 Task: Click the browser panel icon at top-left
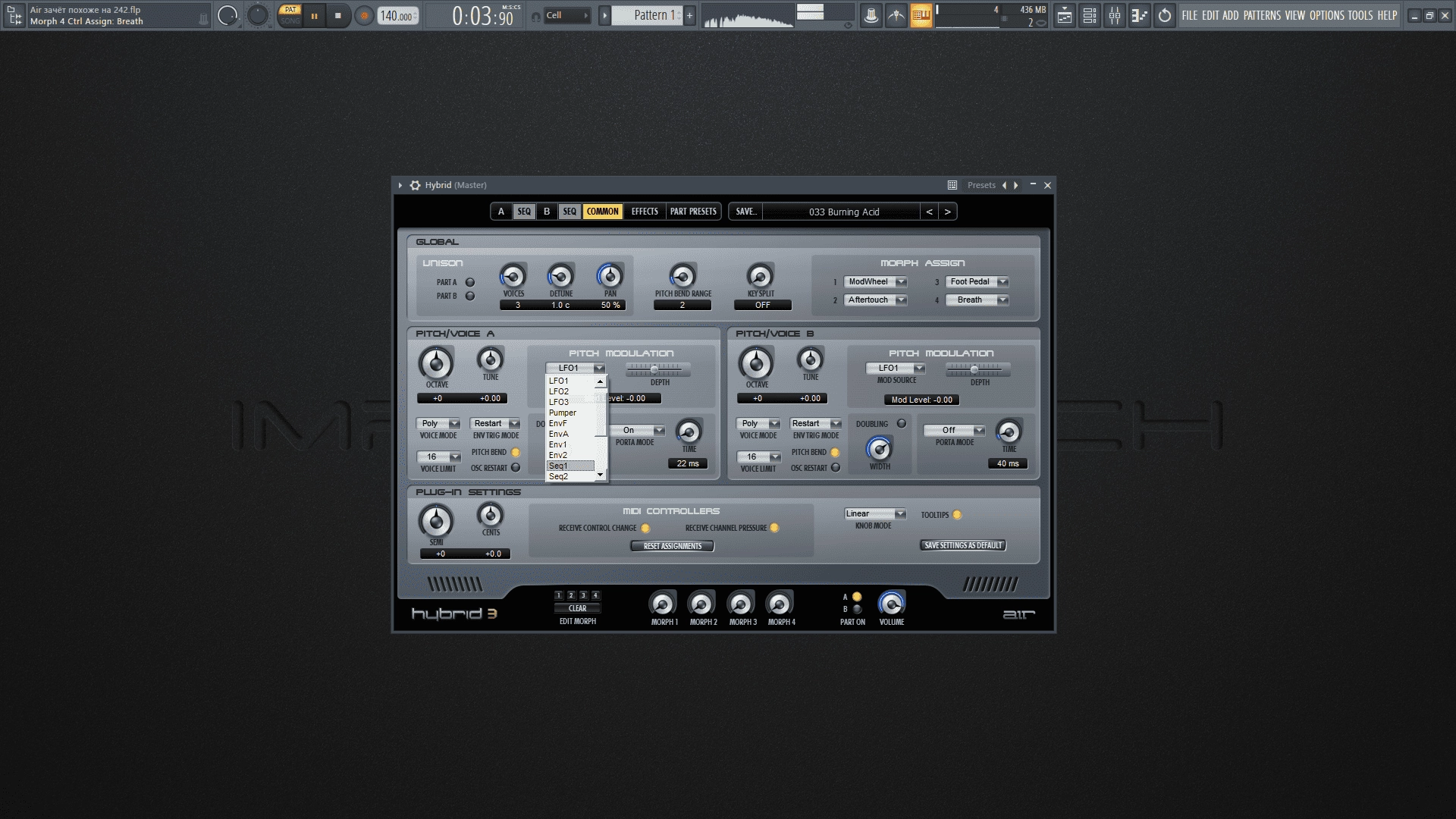(x=14, y=15)
